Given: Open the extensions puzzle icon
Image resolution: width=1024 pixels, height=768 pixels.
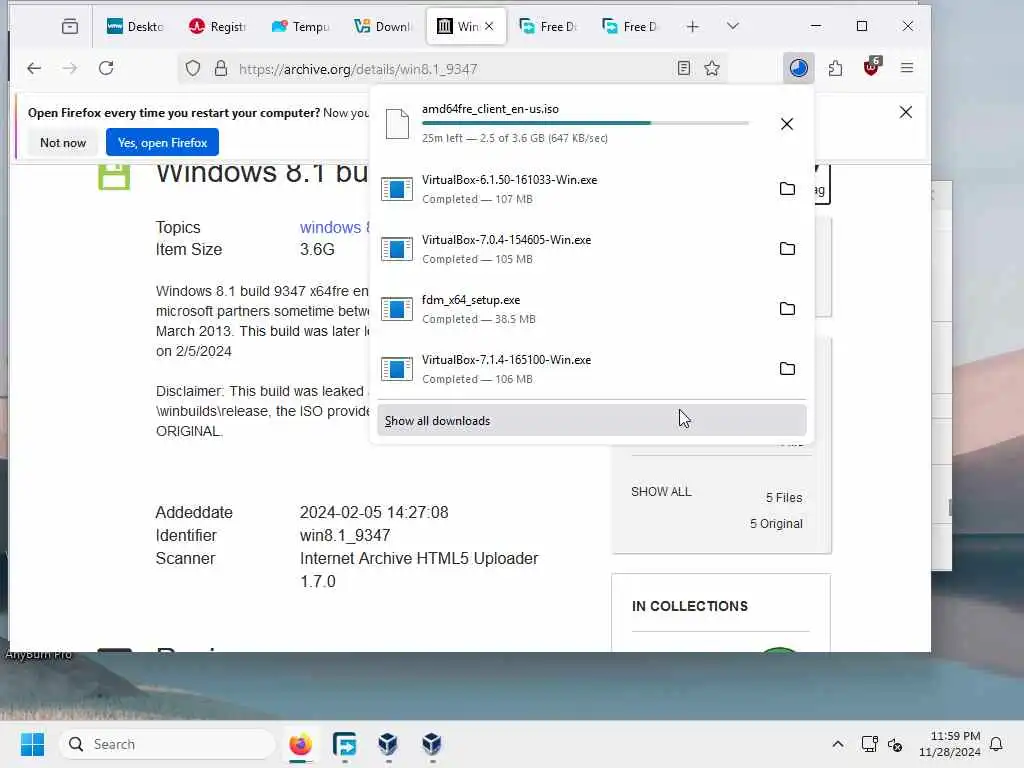Looking at the screenshot, I should pyautogui.click(x=835, y=68).
